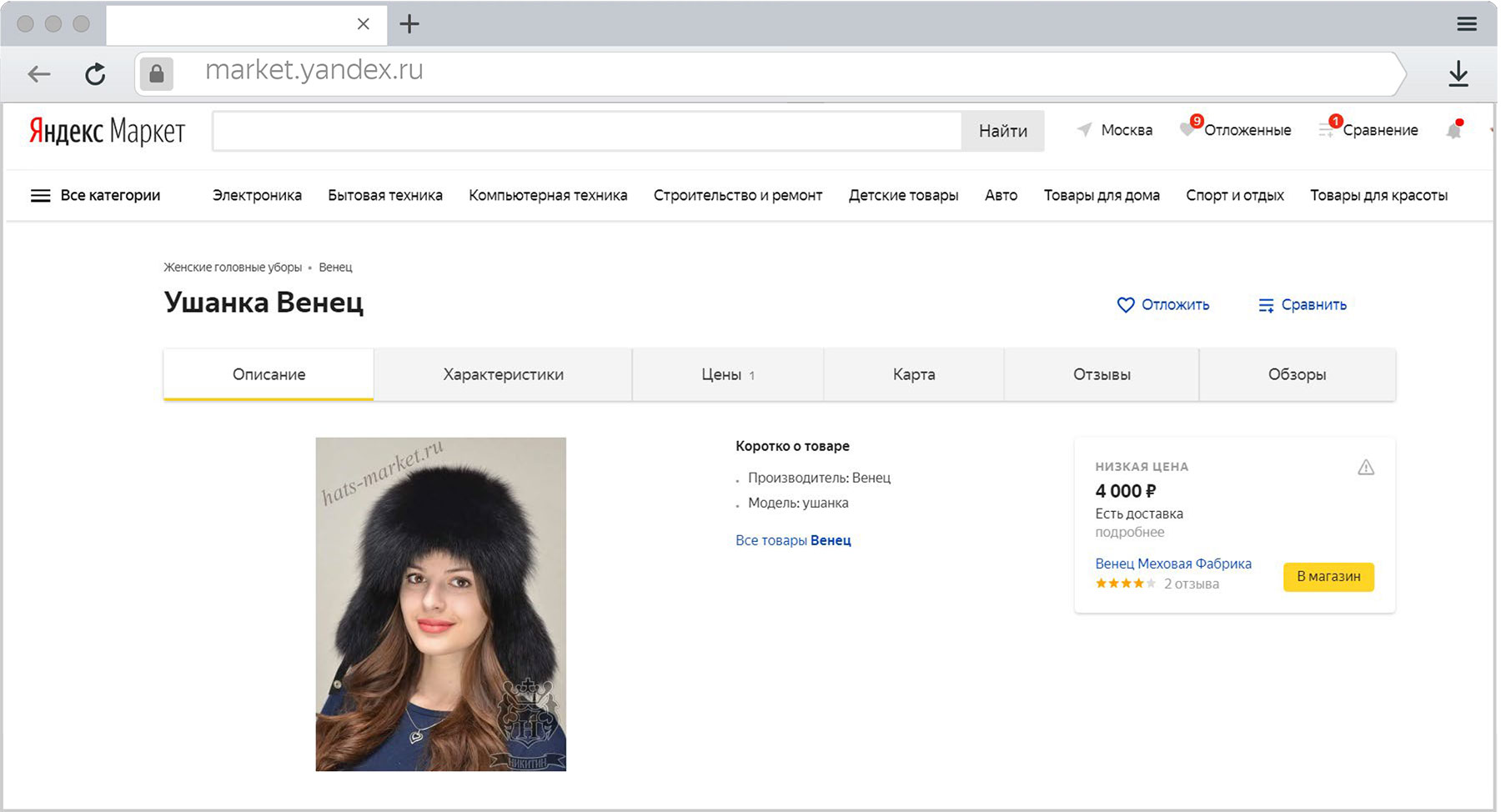Click the Ушанка Венец product title
The image size is (1501, 812).
tap(264, 303)
